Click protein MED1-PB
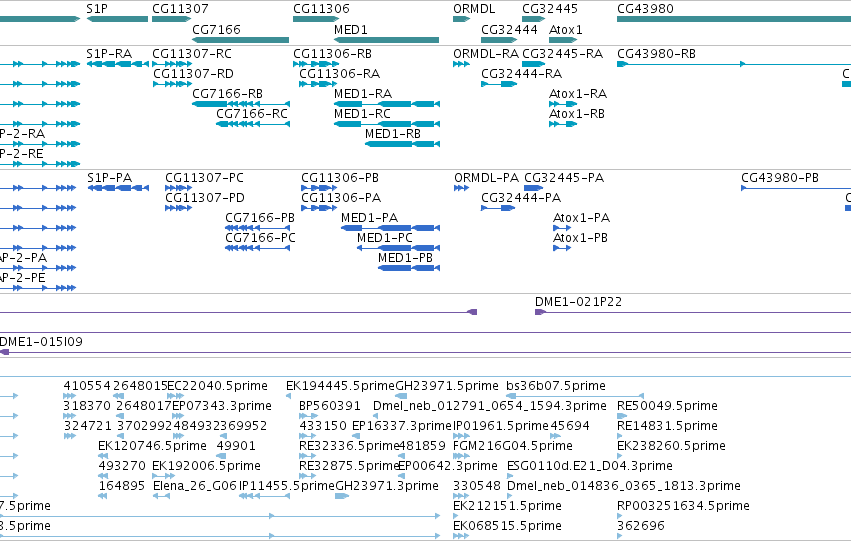The height and width of the screenshot is (541, 851). 409,268
